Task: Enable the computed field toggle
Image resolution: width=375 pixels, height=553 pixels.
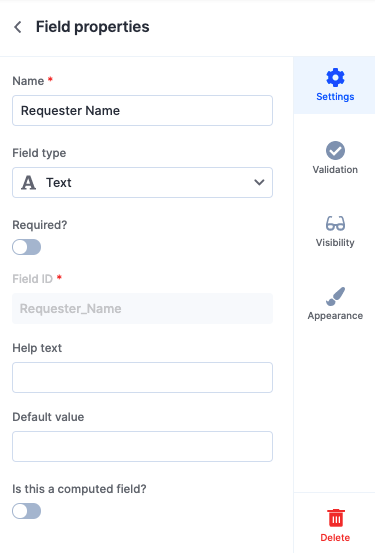Action: point(26,511)
